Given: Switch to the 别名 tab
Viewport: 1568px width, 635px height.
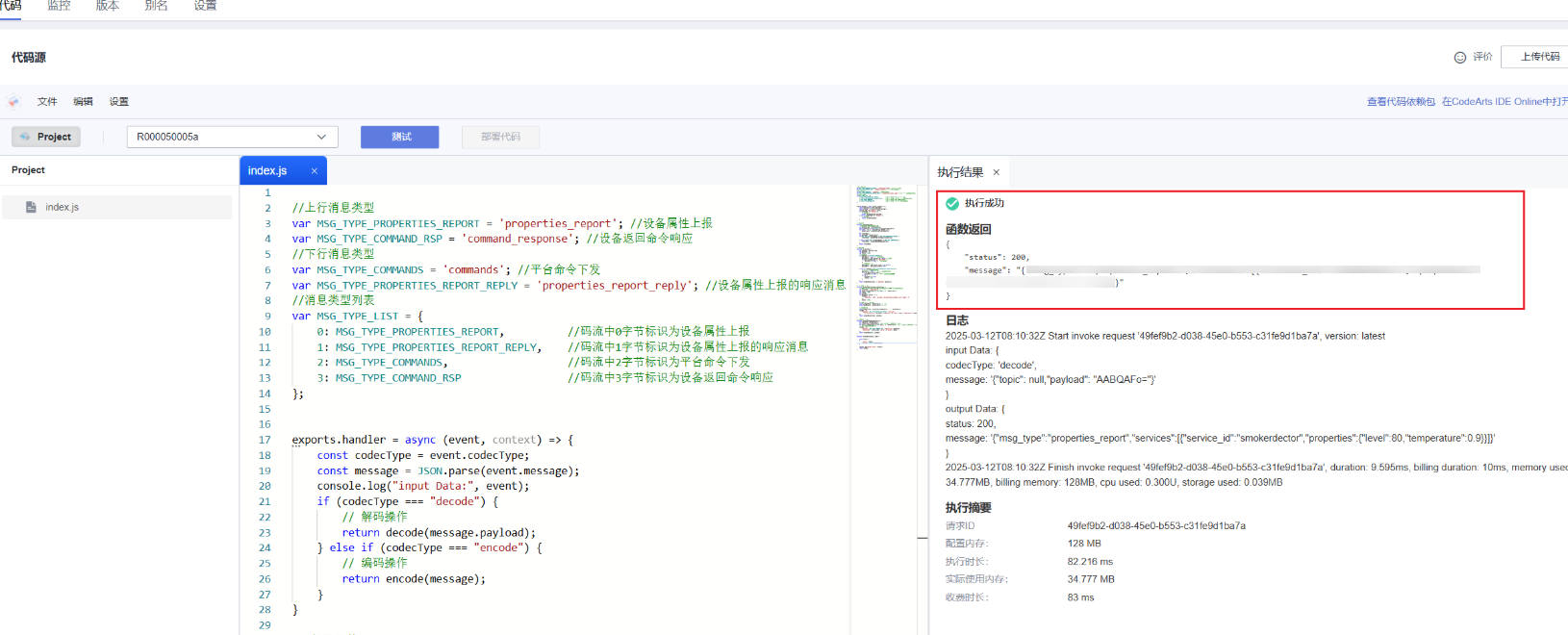Looking at the screenshot, I should pos(156,6).
